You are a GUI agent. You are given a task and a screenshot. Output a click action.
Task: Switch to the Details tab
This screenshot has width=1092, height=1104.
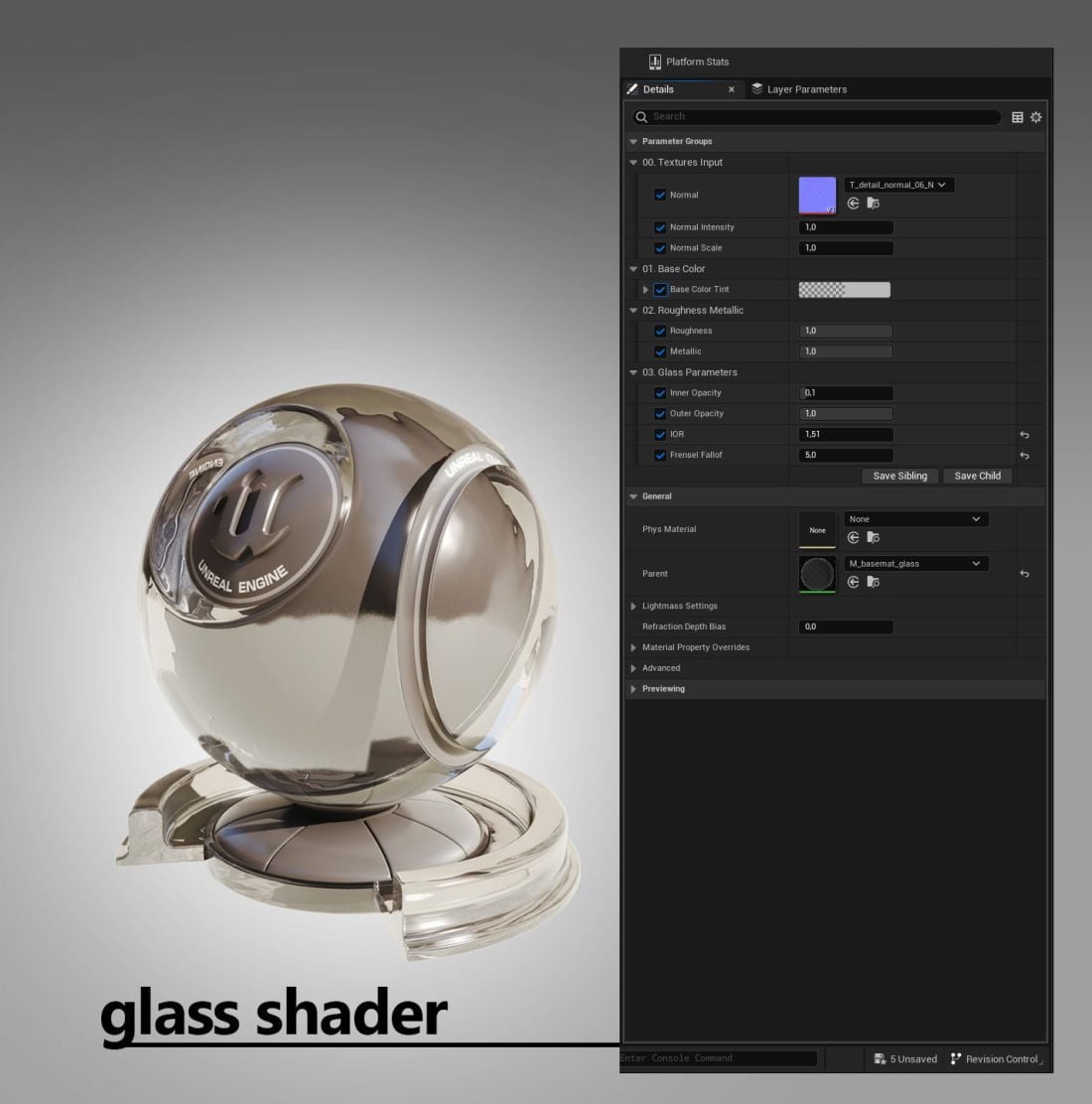(x=683, y=89)
